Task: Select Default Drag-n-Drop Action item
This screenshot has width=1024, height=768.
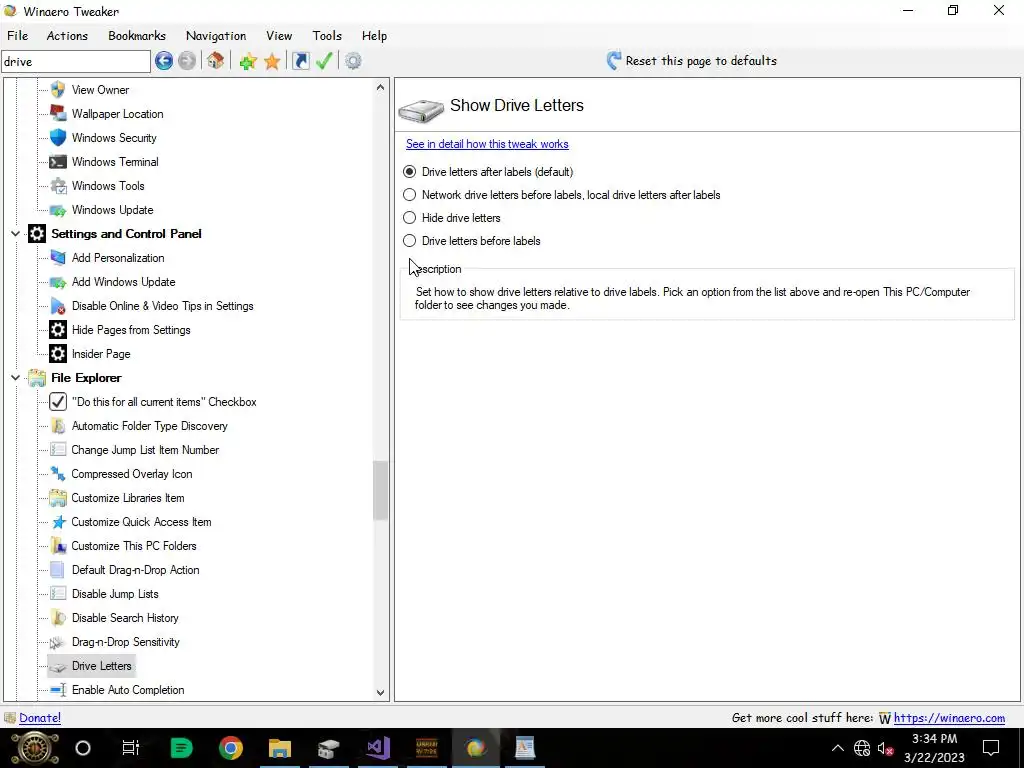Action: point(136,570)
